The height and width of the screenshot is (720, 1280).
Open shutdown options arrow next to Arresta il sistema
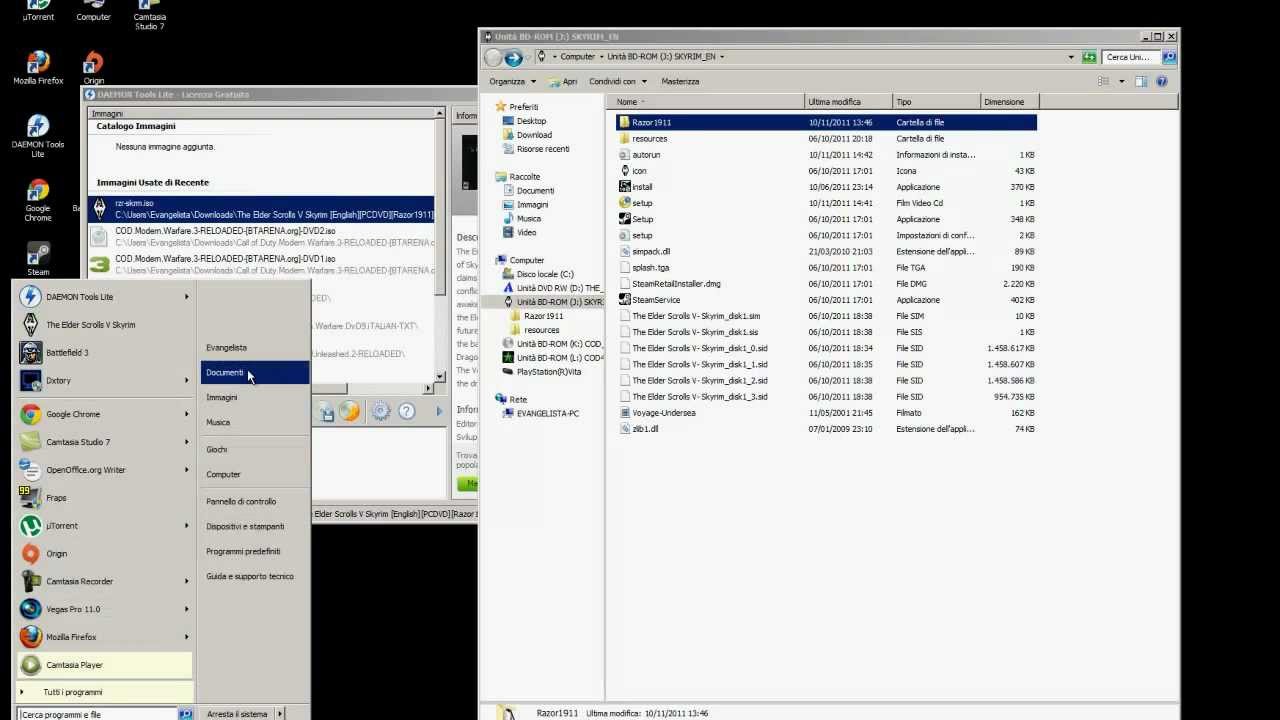[280, 714]
